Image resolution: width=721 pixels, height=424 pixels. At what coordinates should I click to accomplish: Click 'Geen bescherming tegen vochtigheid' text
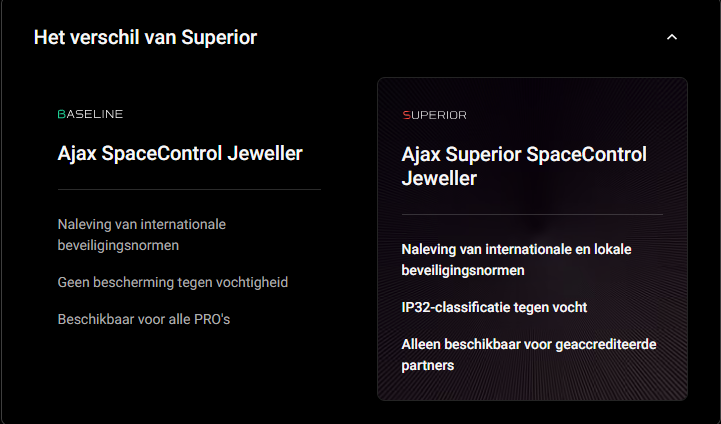point(173,282)
